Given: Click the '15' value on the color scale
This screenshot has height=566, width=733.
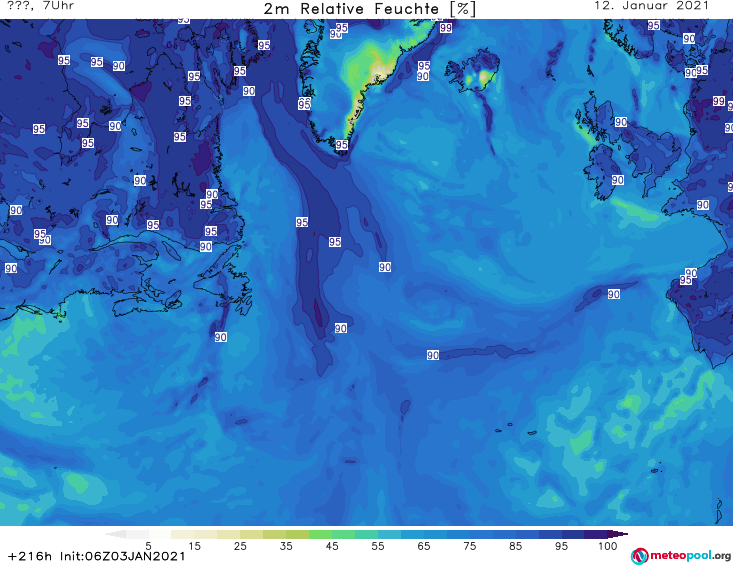Looking at the screenshot, I should click(x=194, y=546).
